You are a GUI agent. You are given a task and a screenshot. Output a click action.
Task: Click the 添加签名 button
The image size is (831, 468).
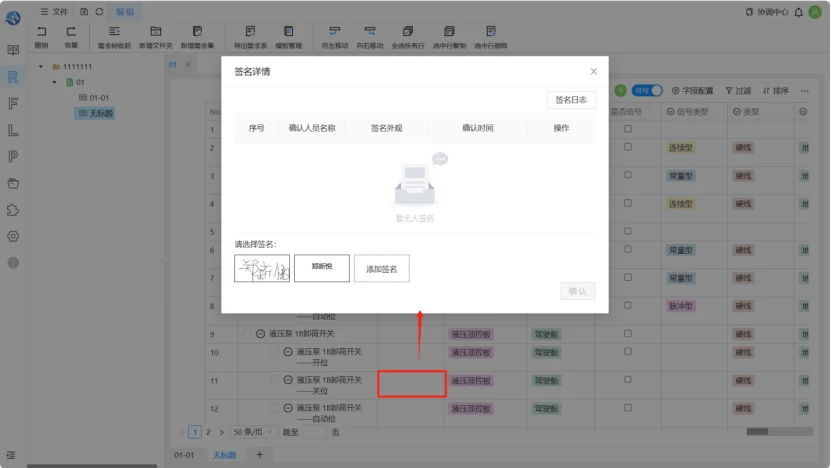(x=382, y=268)
